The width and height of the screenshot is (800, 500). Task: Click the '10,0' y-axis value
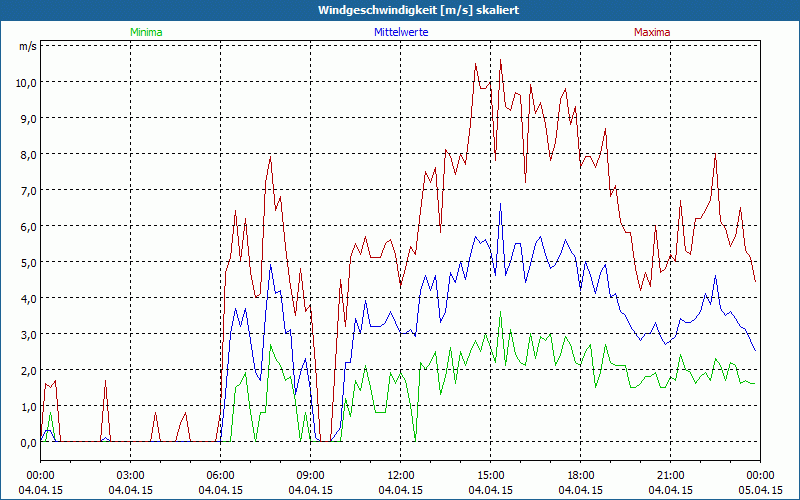(26, 83)
